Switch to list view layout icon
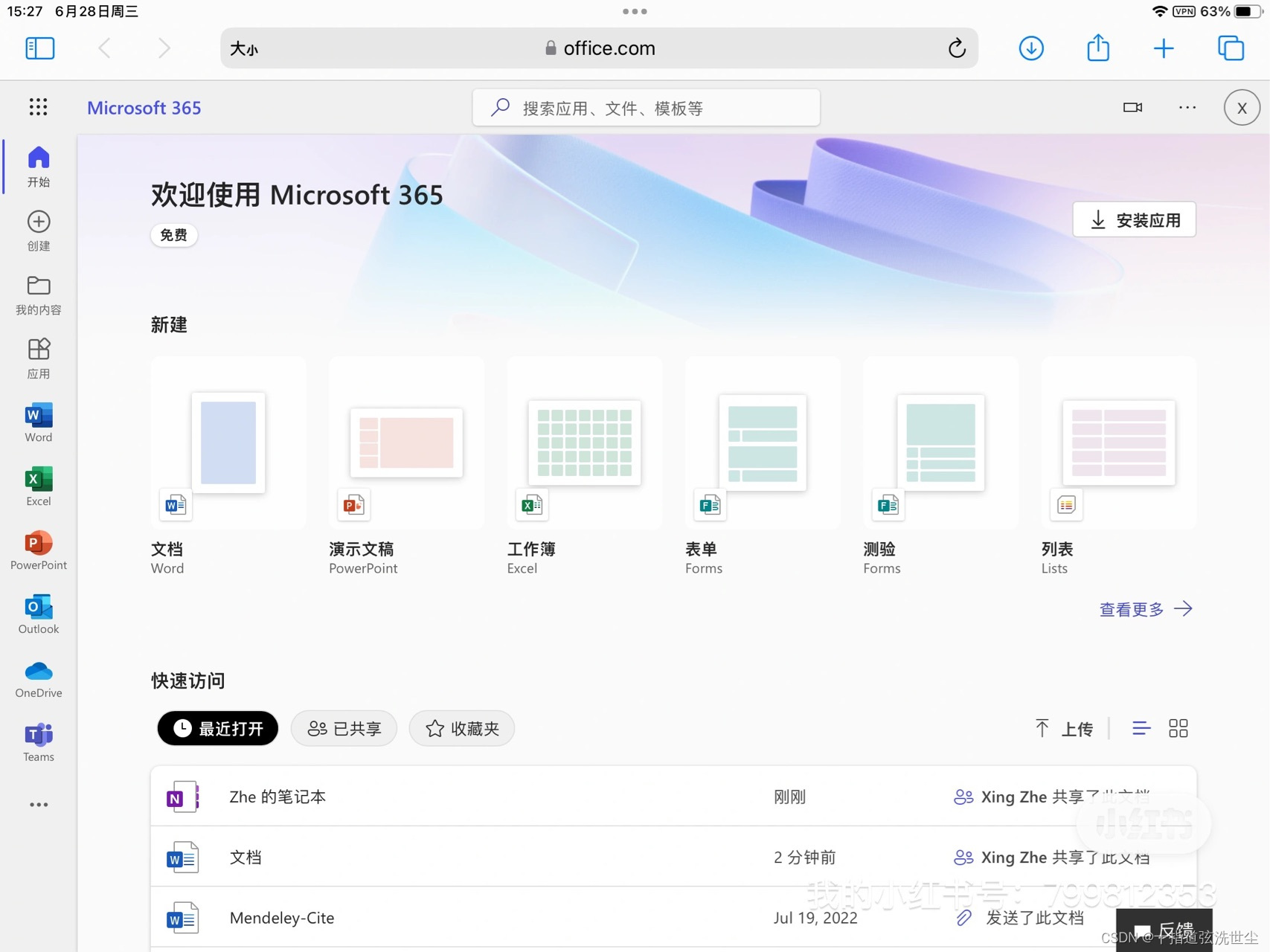 pos(1141,728)
